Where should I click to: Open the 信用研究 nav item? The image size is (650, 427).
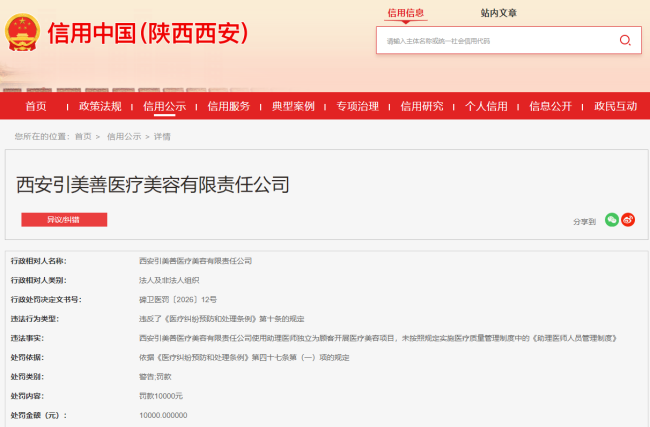pos(422,107)
